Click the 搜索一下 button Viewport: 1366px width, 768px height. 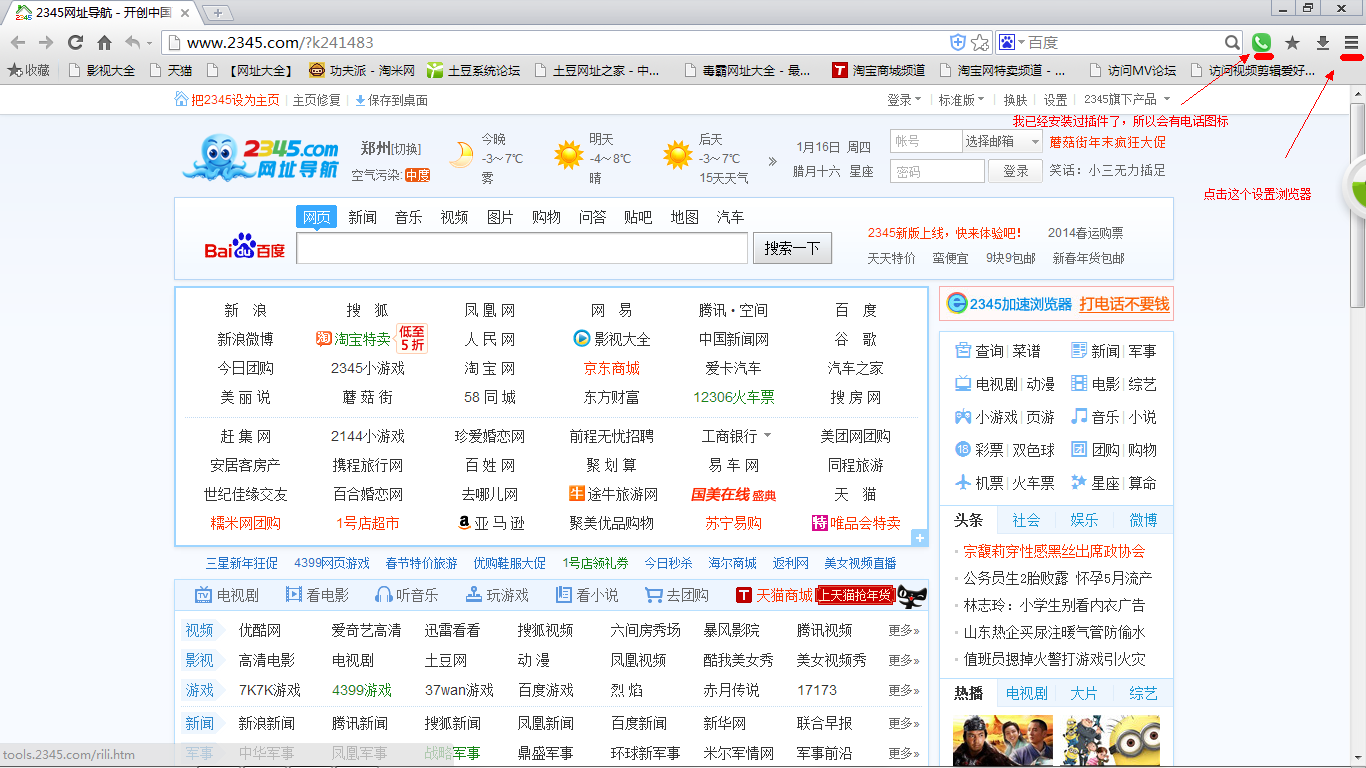click(792, 248)
